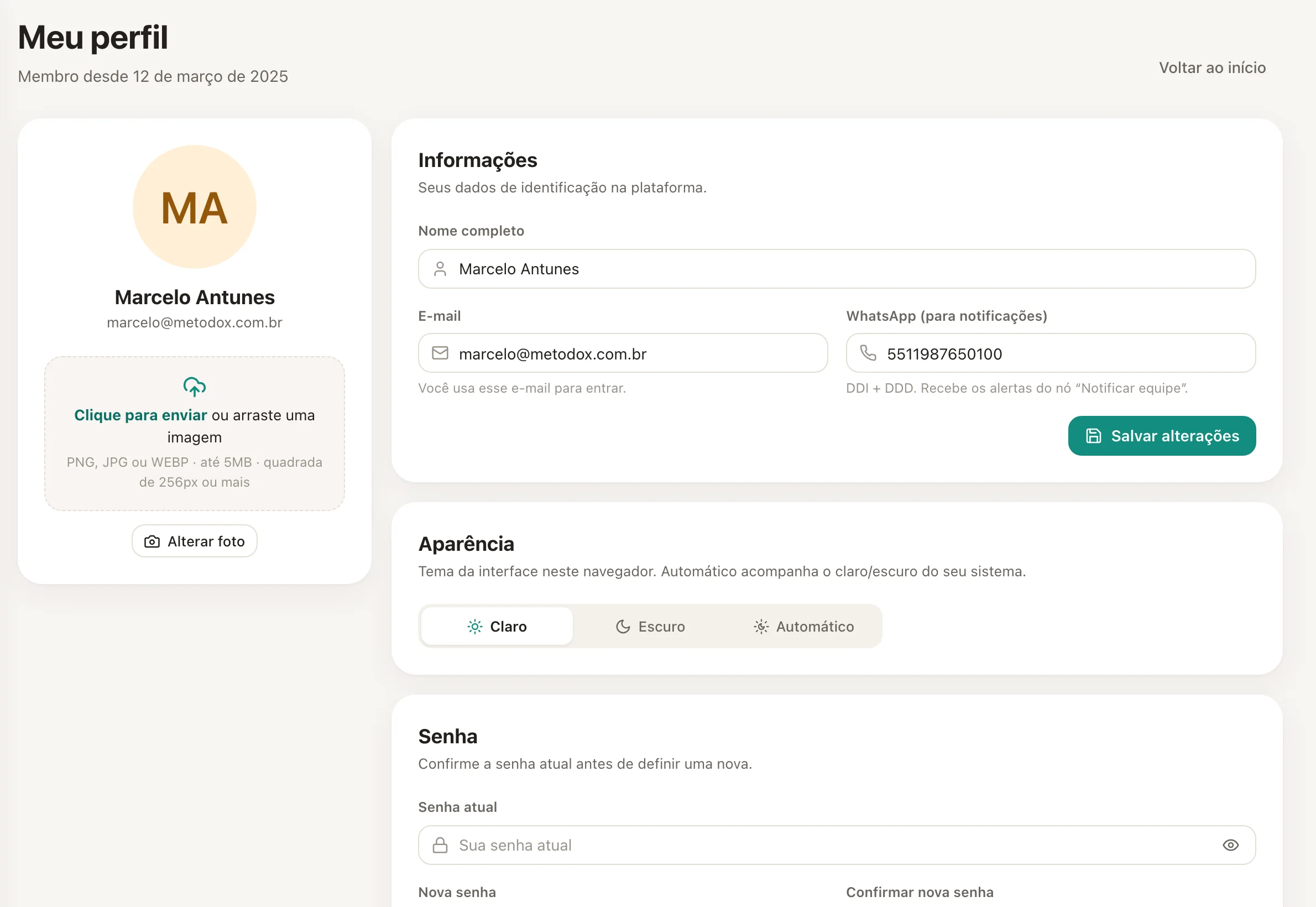Click the person icon in Nome completo field
Screen dimensions: 1316x907
coord(440,269)
